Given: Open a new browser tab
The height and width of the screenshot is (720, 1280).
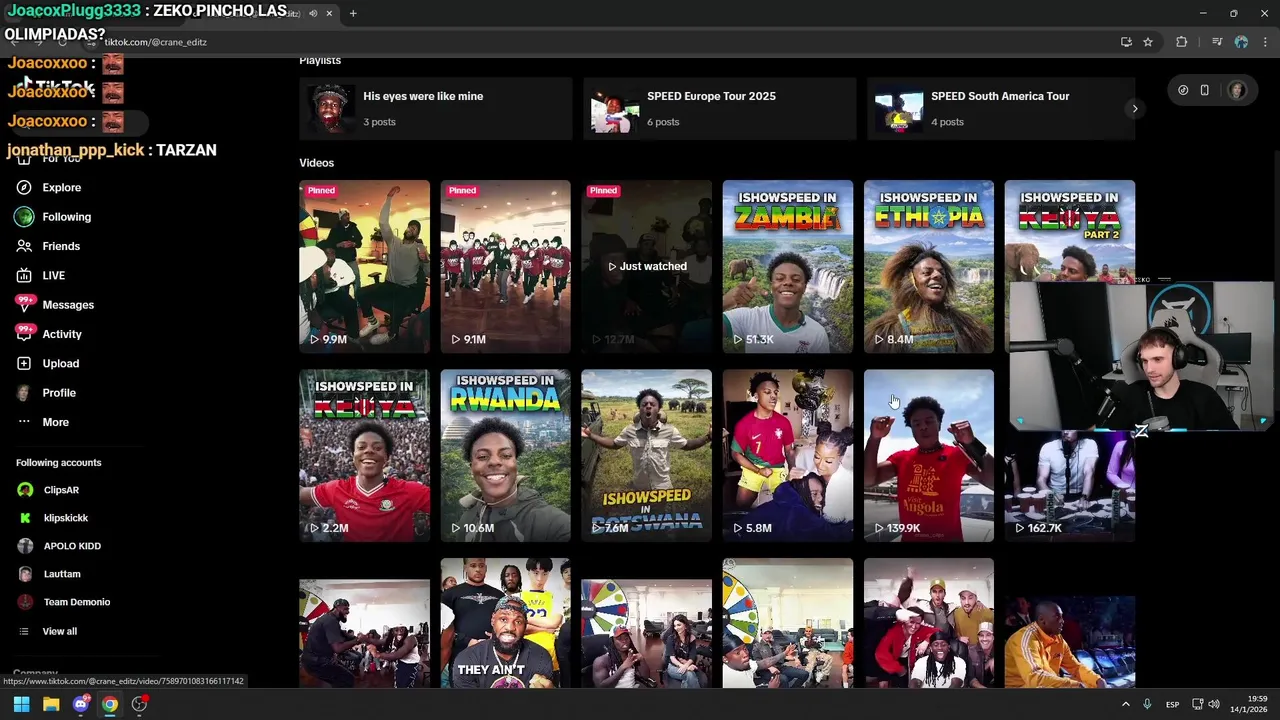Looking at the screenshot, I should [x=353, y=13].
